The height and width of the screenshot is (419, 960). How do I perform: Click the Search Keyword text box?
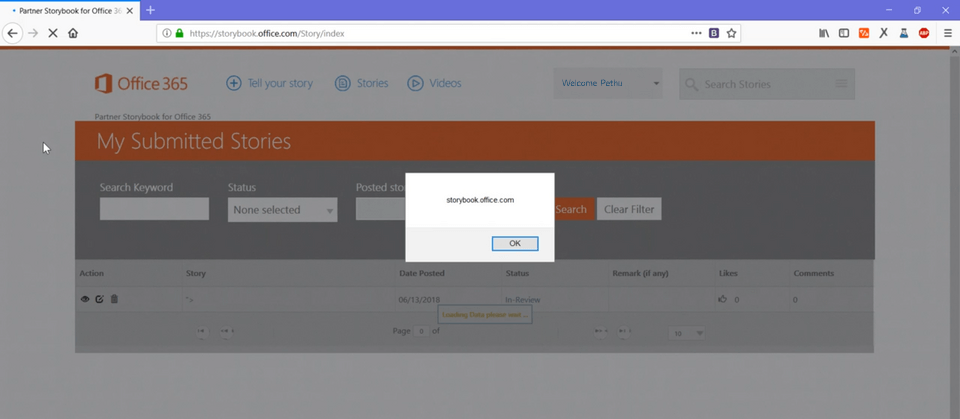tap(154, 209)
